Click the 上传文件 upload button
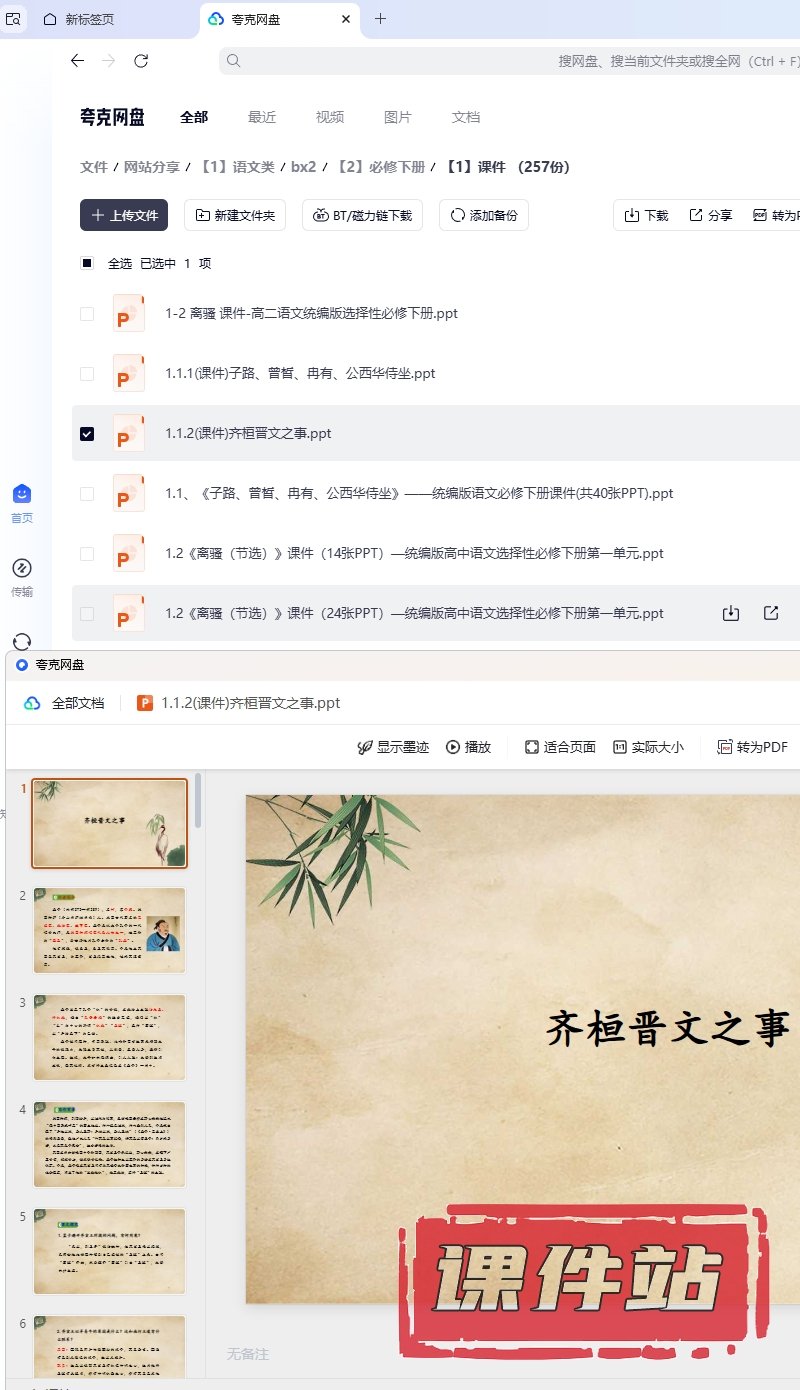 point(124,215)
